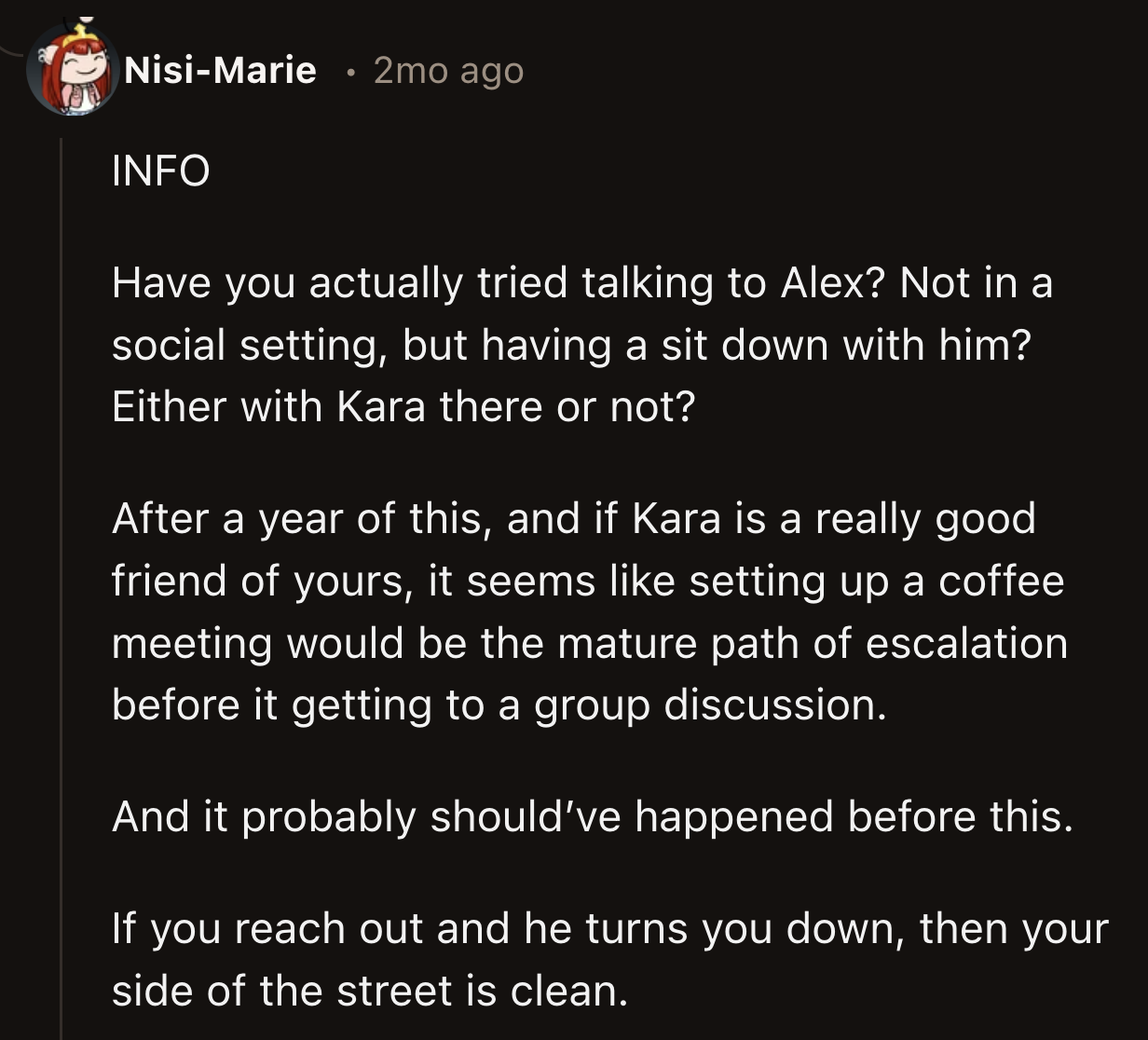
Task: Collapse the comment using the vertical thread line
Action: coord(62,559)
